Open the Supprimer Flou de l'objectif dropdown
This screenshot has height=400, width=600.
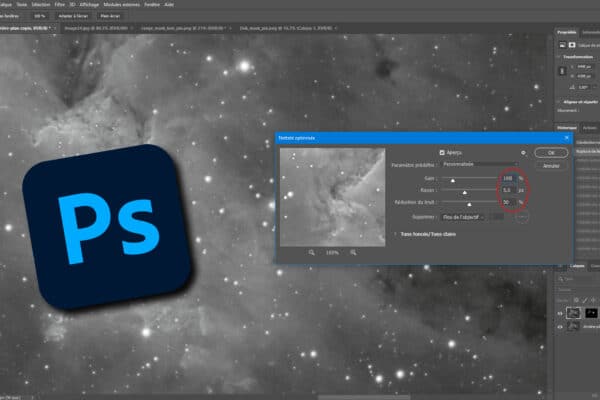pos(463,217)
